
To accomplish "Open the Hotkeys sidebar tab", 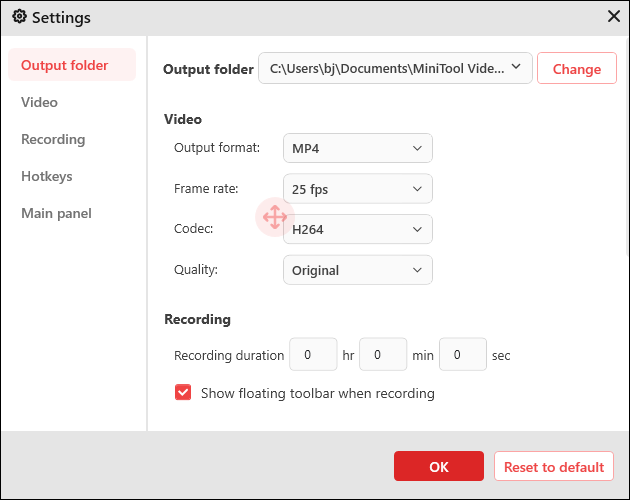I will (47, 176).
